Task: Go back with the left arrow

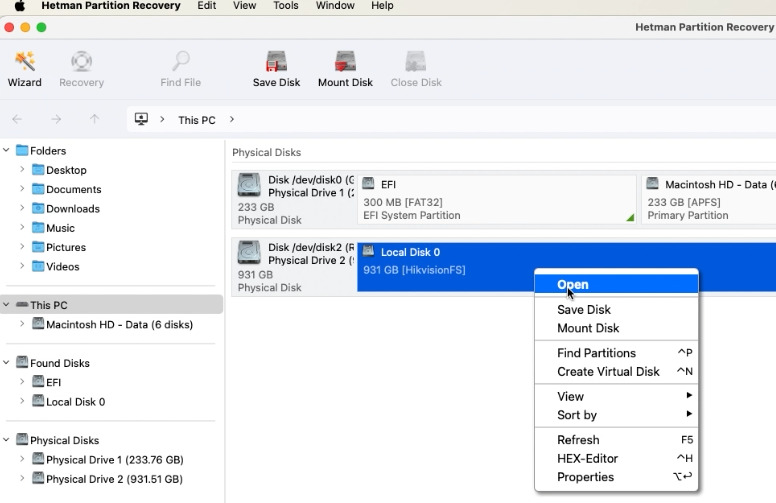Action: click(x=17, y=119)
